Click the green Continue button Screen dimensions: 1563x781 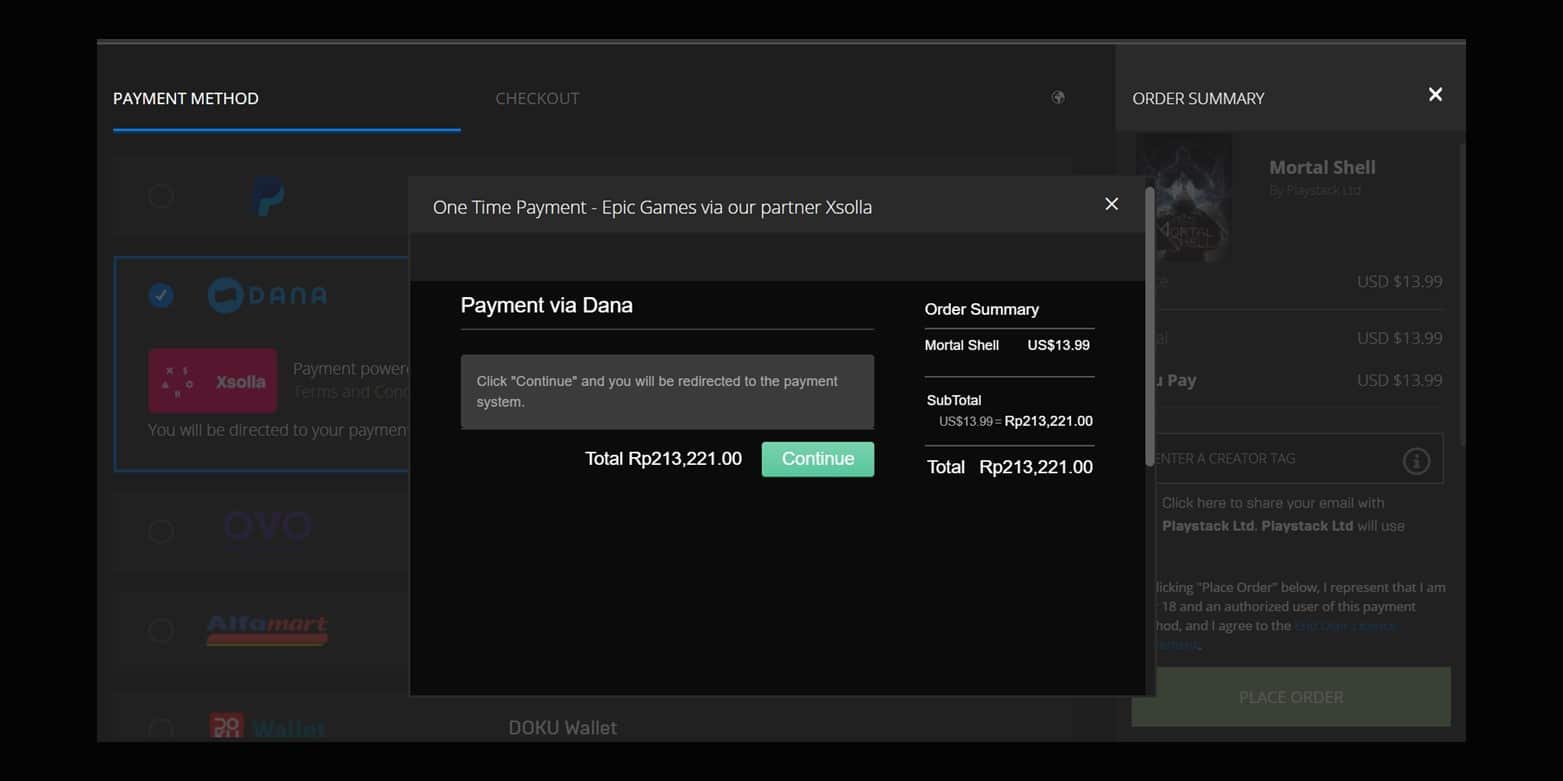[817, 459]
